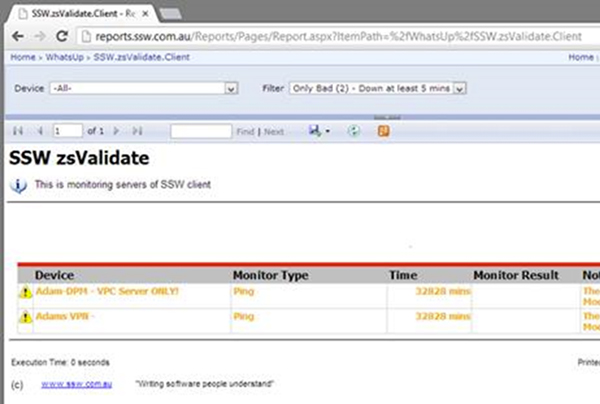Image resolution: width=600 pixels, height=404 pixels.
Task: Click the current page number field
Action: click(x=68, y=131)
